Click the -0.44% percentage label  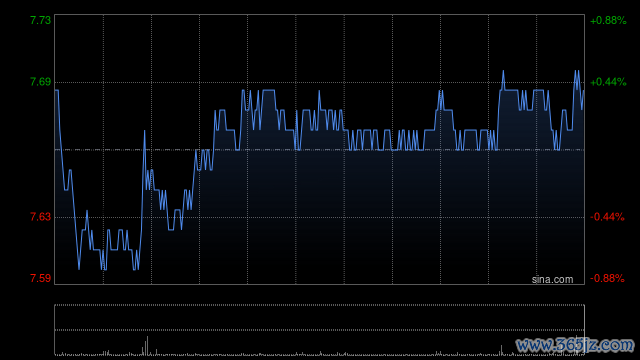(607, 217)
